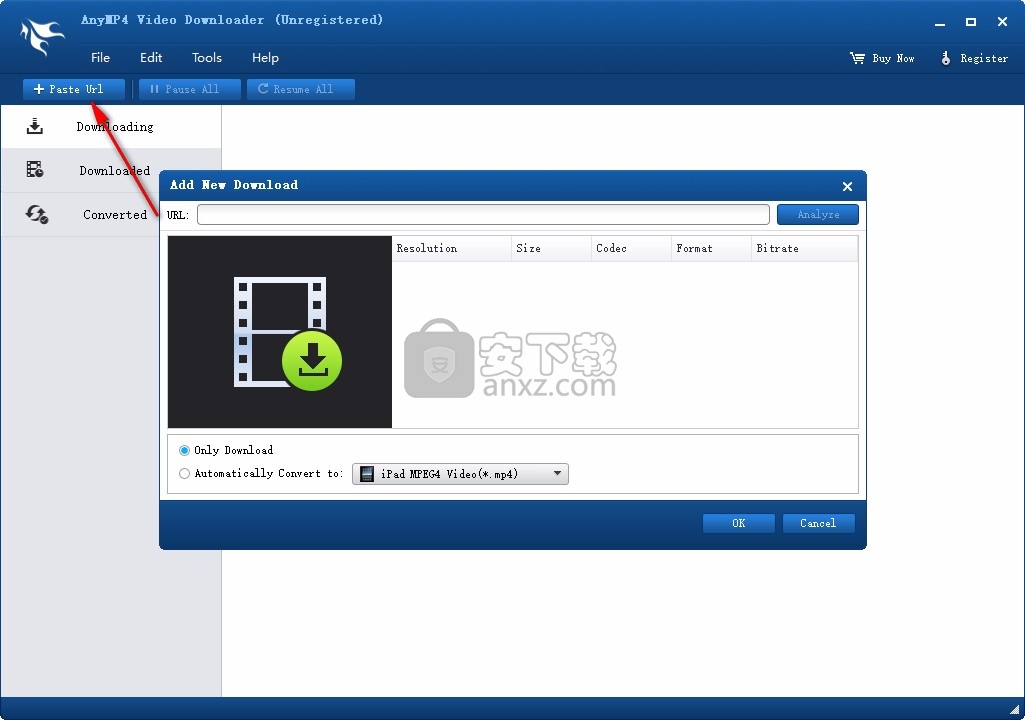Close the Add New Download dialog
This screenshot has height=720, width=1025.
point(847,186)
